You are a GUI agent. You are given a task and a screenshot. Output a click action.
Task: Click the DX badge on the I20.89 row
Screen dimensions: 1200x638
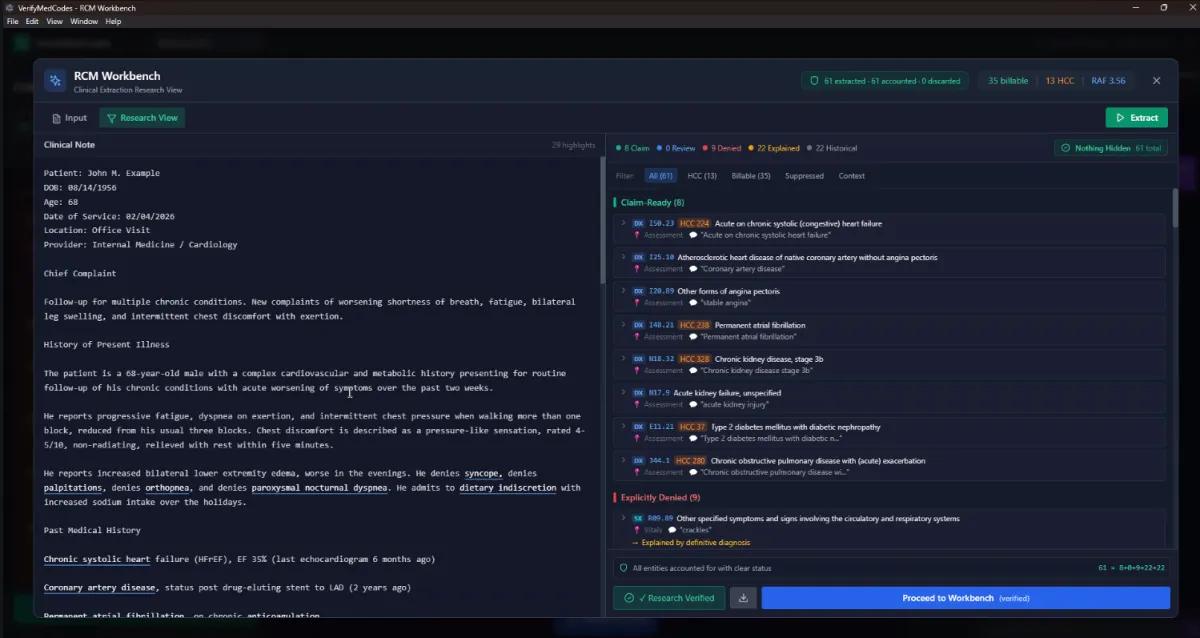coord(638,292)
